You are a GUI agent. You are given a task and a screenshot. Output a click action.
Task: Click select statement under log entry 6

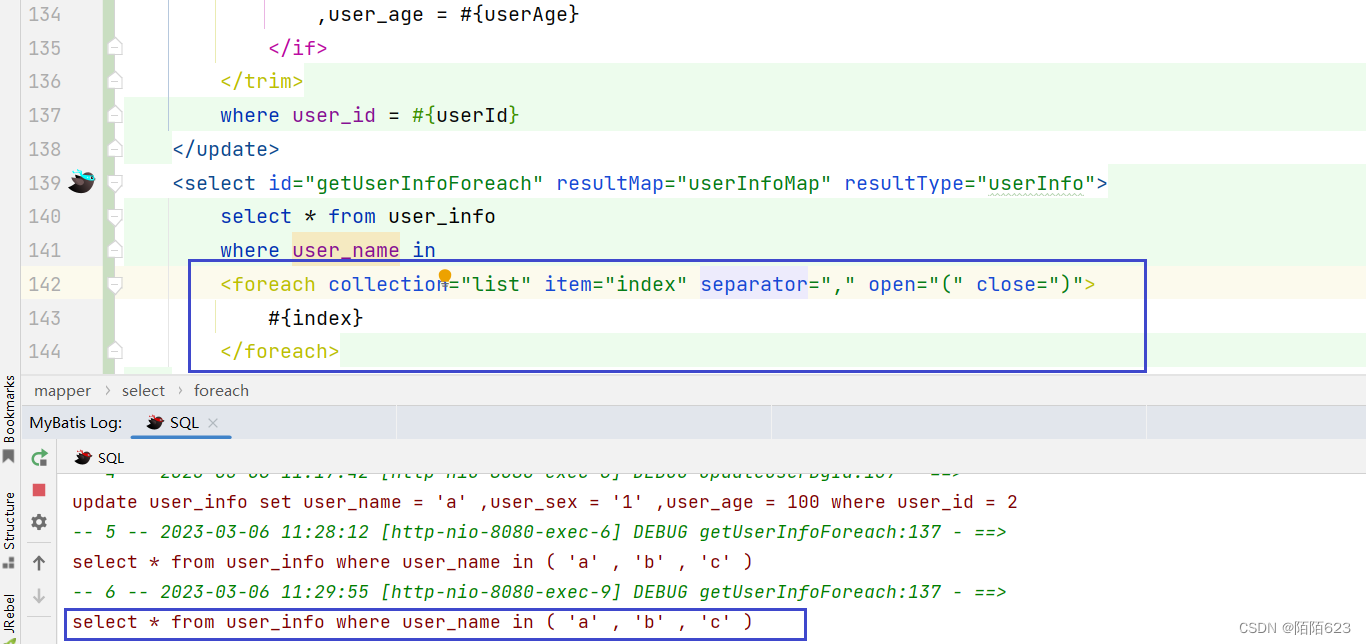(x=412, y=622)
